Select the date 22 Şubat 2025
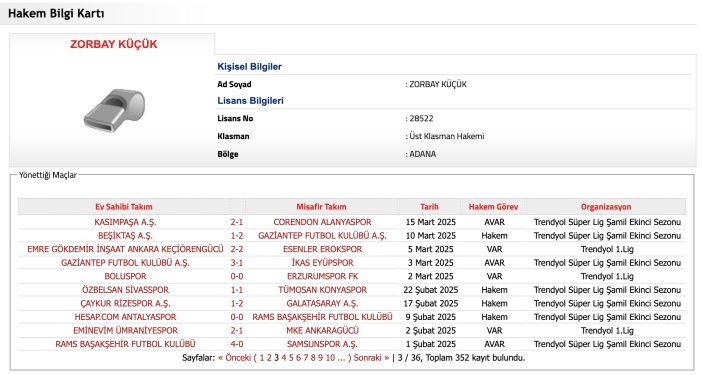702x375 pixels. pyautogui.click(x=431, y=290)
